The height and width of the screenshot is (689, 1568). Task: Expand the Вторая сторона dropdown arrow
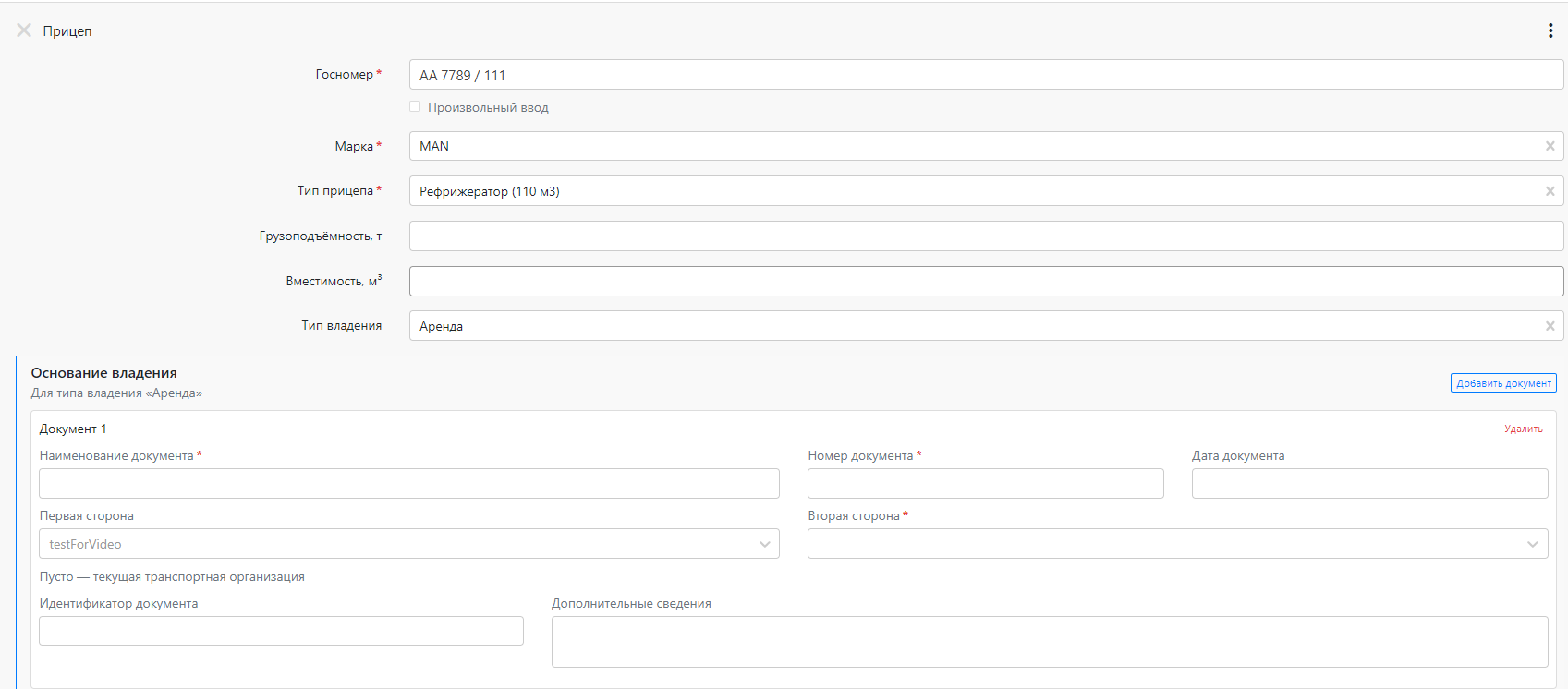coord(1532,544)
